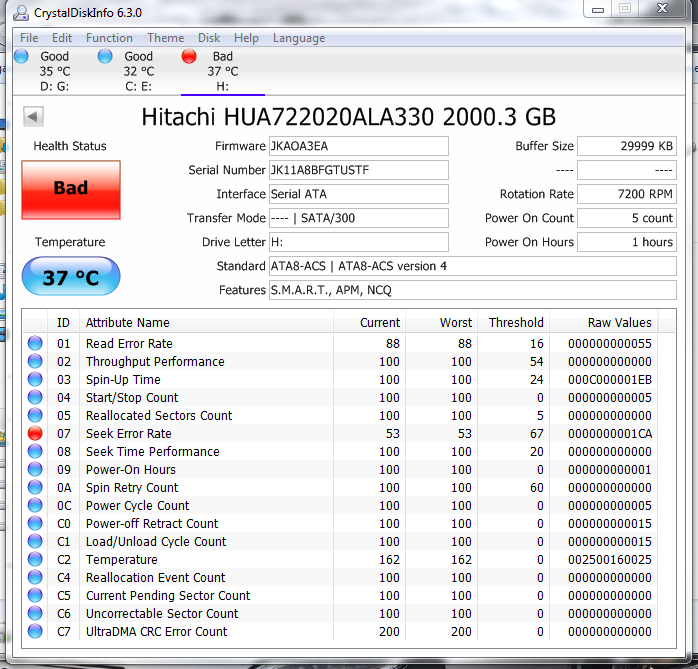This screenshot has width=698, height=669.
Task: Open the Edit menu
Action: point(62,38)
